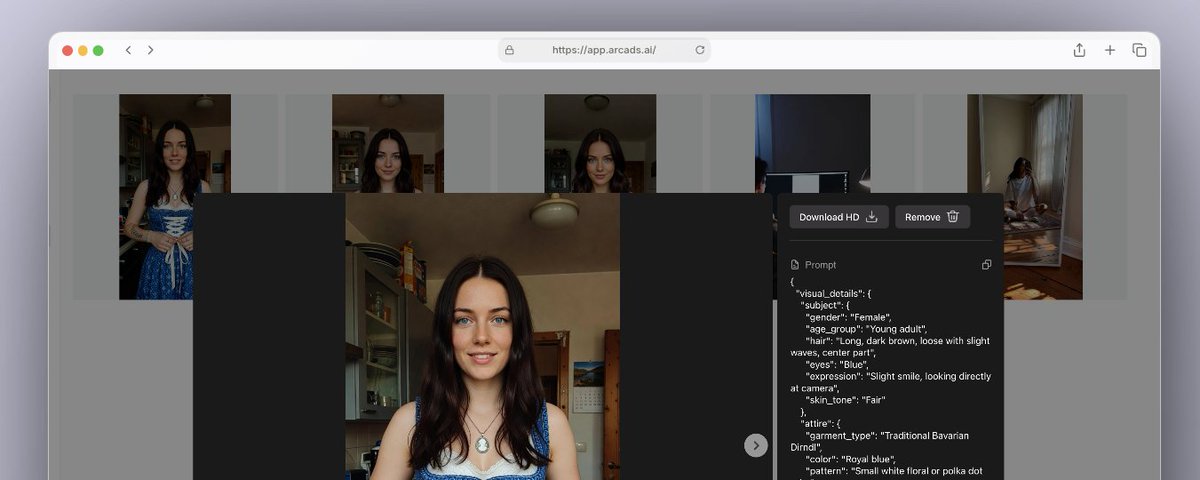Click the "expression": "Slight smile" prompt line
This screenshot has width=1200, height=480.
coord(890,382)
